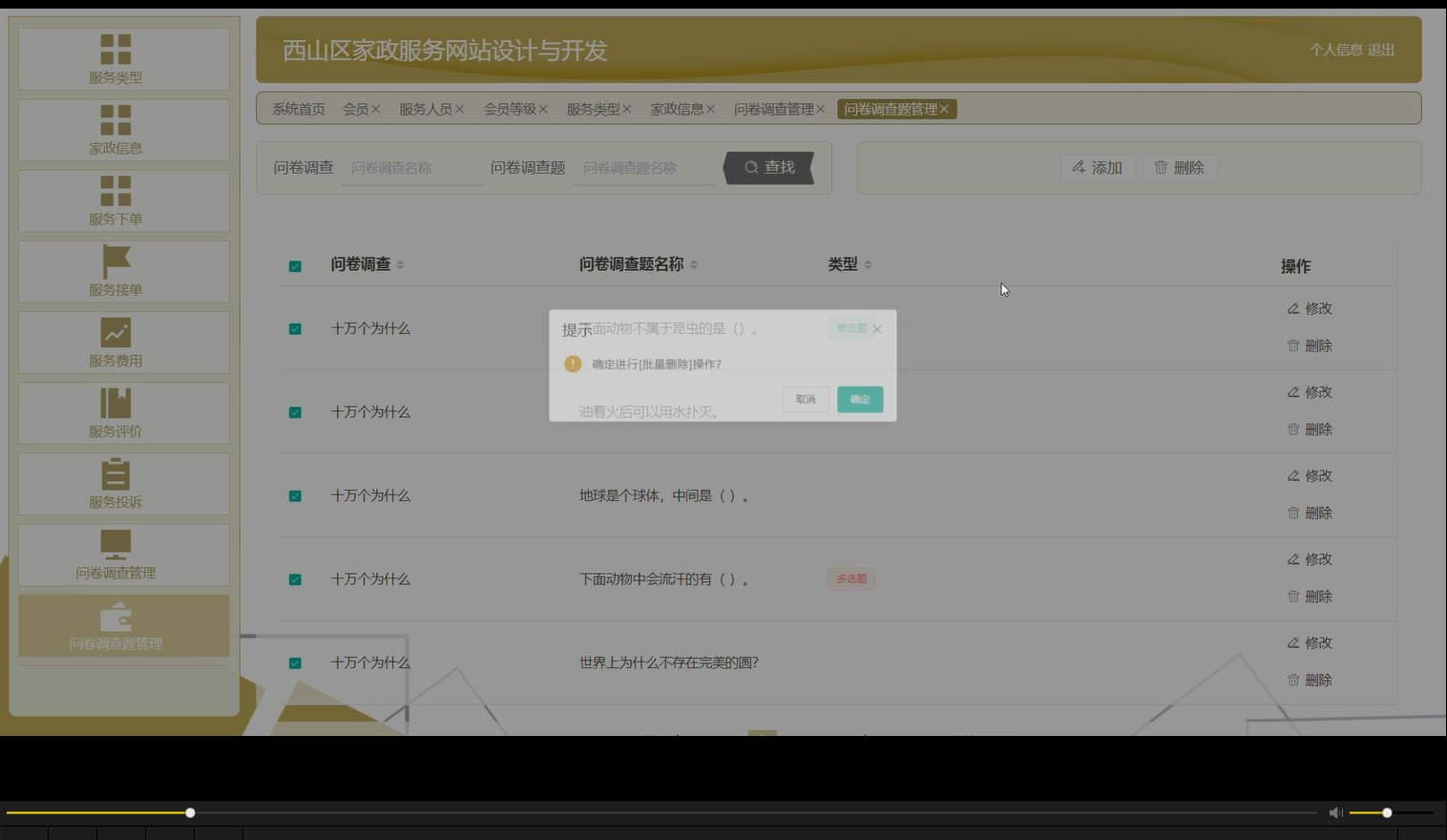
Task: Open the 问卷调查管理 monitor icon
Action: [x=115, y=543]
